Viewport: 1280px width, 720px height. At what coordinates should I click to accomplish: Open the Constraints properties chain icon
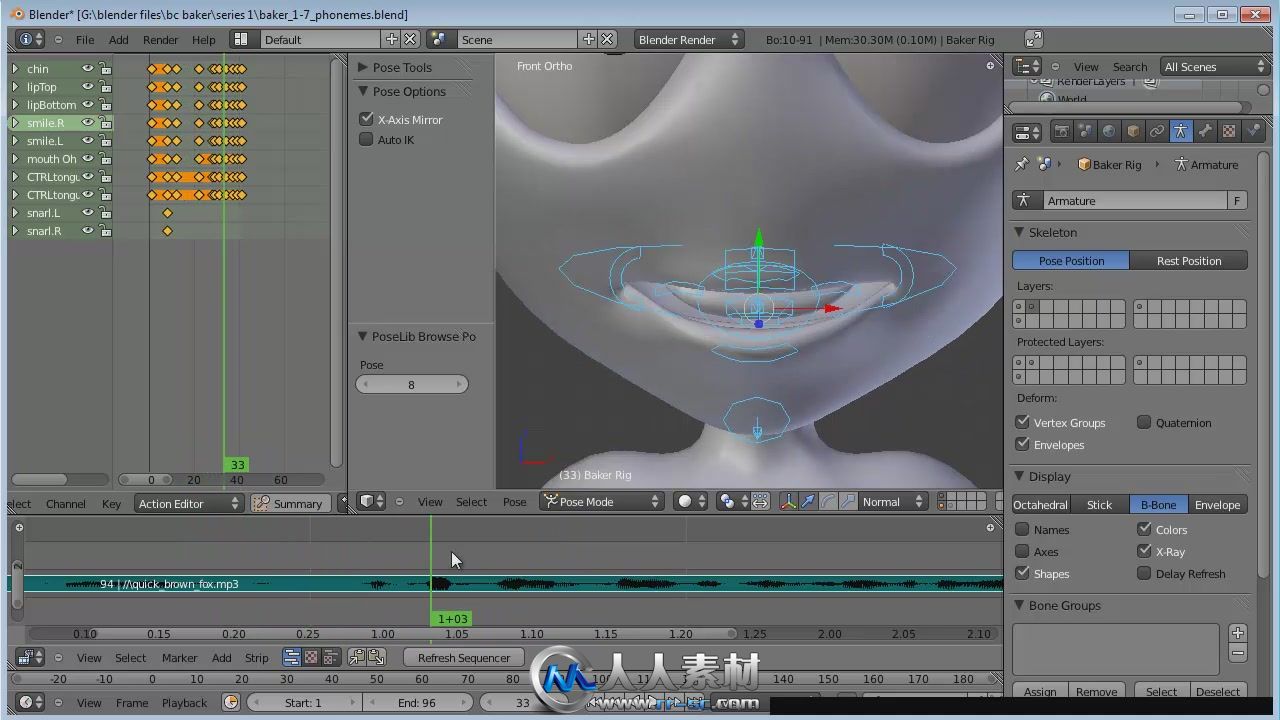pos(1157,132)
